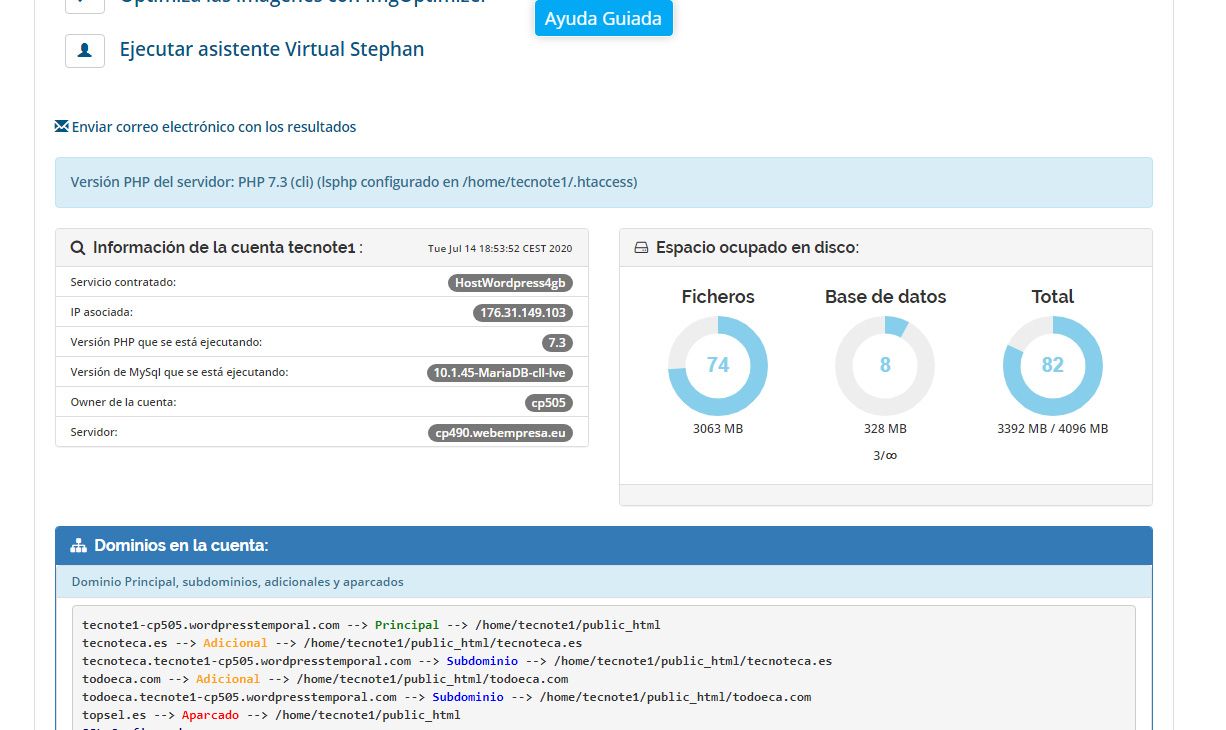Viewport: 1226px width, 730px height.
Task: Click the sitemap icon in Dominios header
Action: click(79, 546)
